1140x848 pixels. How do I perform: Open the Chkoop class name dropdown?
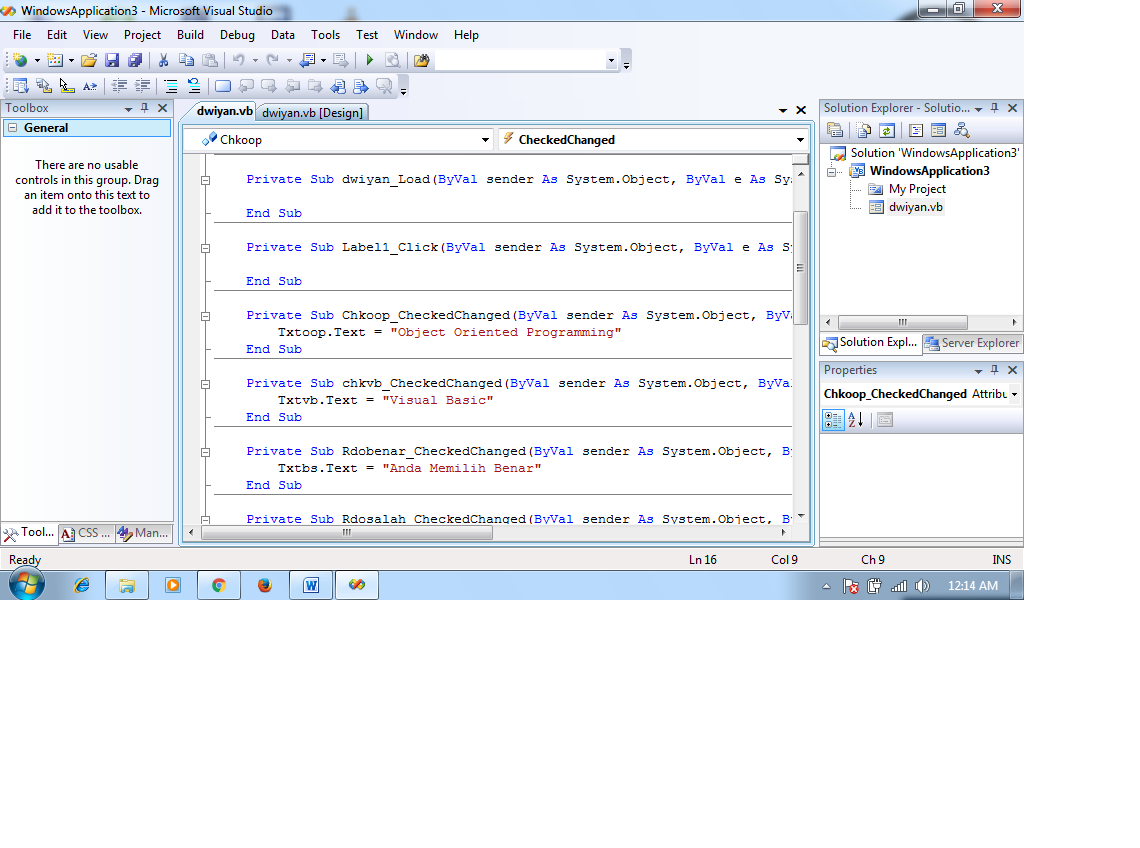pyautogui.click(x=485, y=140)
